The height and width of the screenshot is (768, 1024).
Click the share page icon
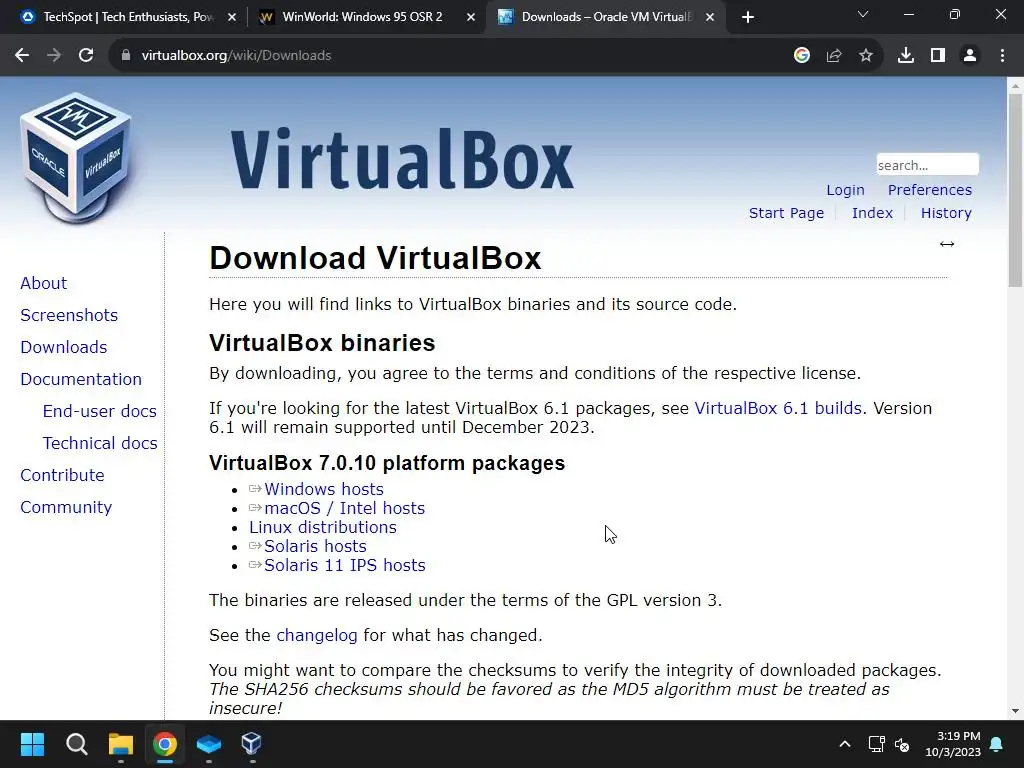834,56
